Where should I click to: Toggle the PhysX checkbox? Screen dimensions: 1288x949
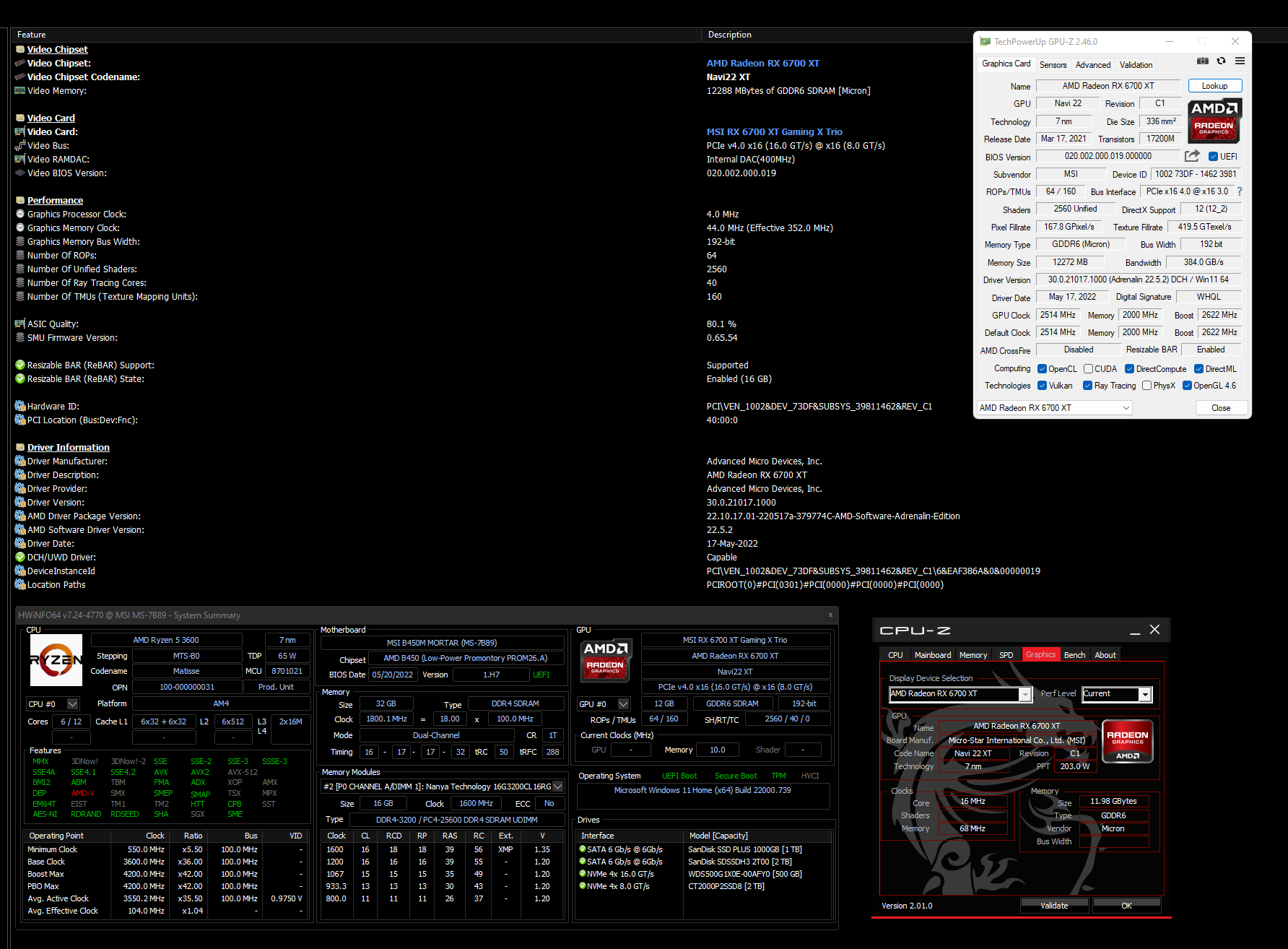(1146, 386)
